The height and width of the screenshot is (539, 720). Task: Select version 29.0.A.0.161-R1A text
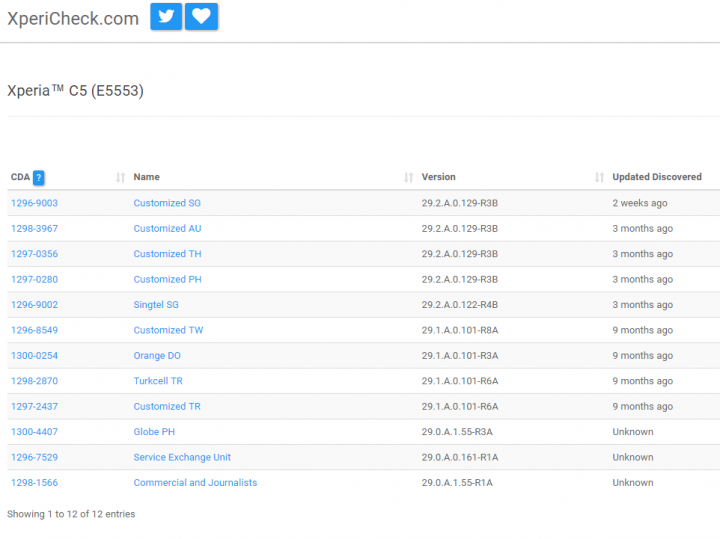[460, 457]
